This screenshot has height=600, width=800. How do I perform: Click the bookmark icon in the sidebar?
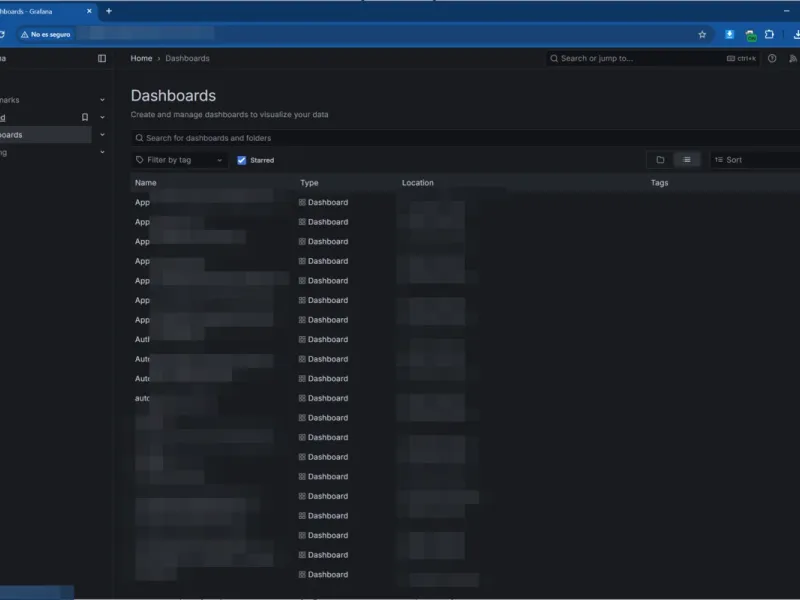pos(85,117)
